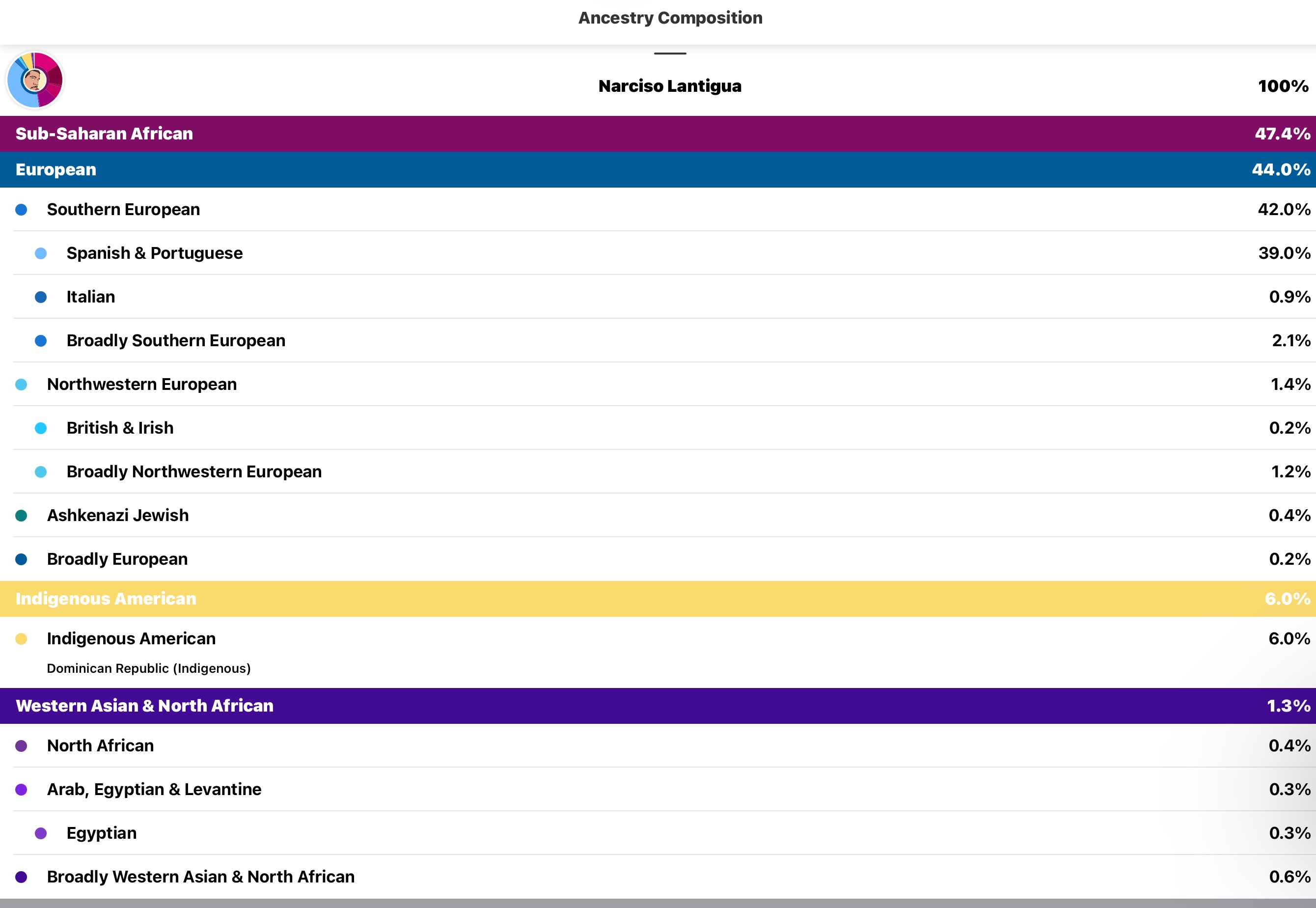Click the Northwestern European cyan dot

[21, 385]
